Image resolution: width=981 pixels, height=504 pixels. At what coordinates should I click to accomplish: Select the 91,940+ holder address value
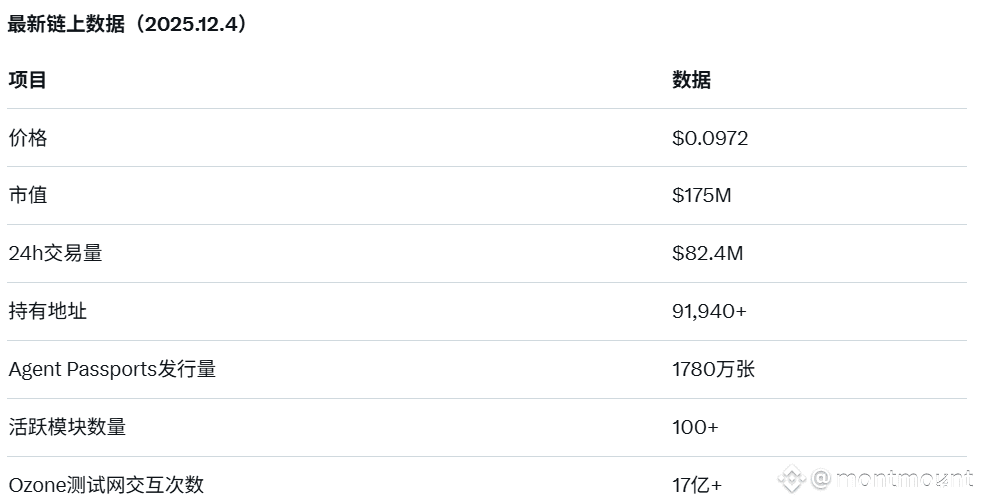click(x=709, y=311)
